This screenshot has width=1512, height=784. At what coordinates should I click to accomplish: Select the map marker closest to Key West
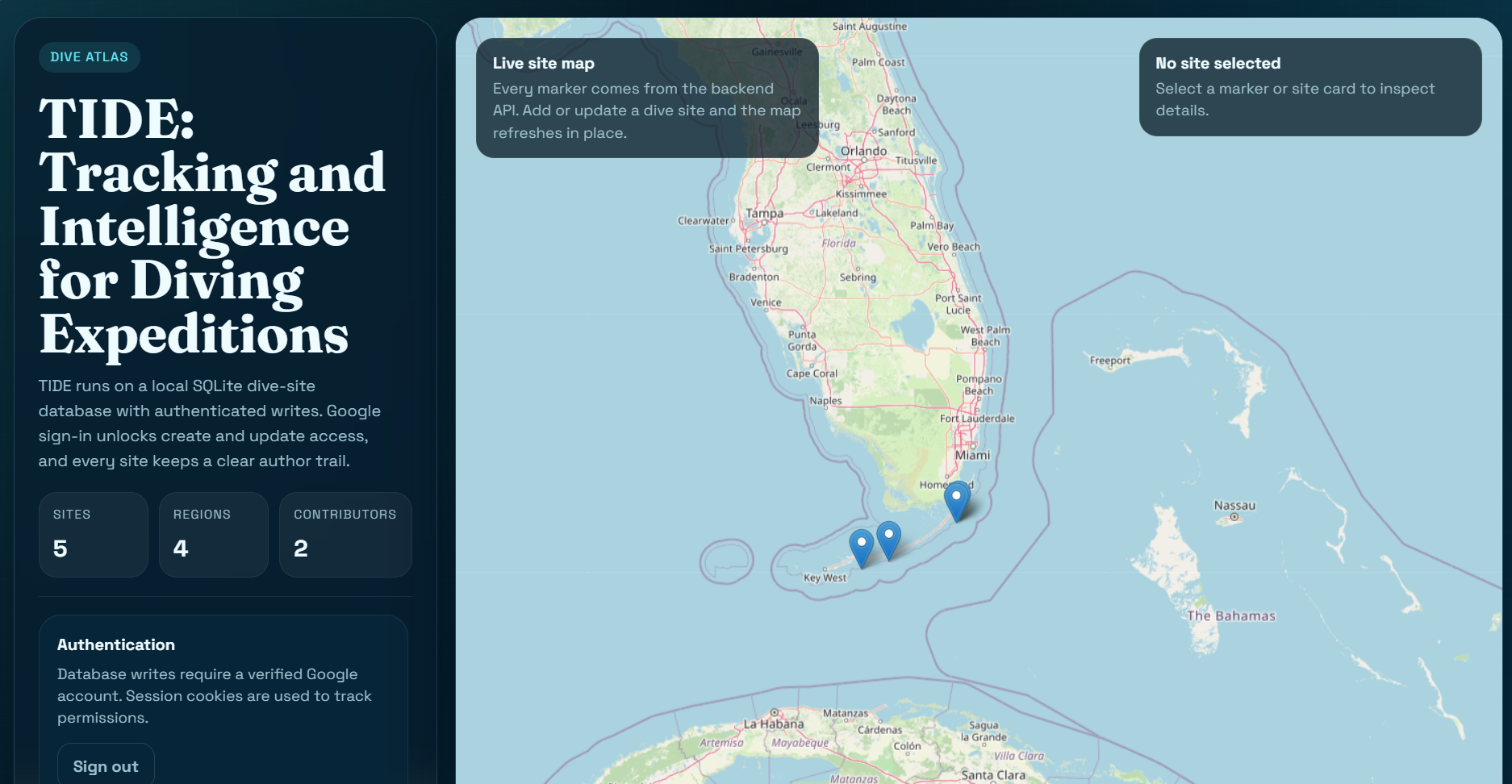pyautogui.click(x=862, y=548)
